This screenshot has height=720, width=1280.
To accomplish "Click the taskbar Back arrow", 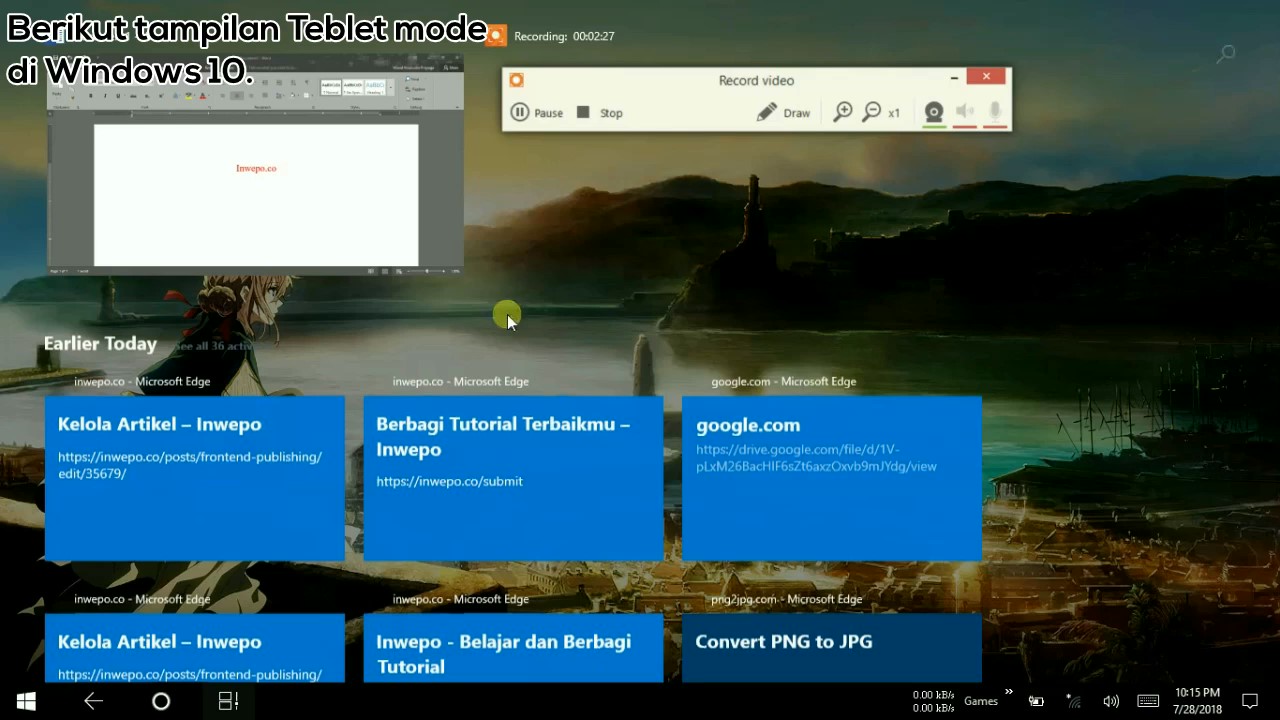I will [93, 701].
